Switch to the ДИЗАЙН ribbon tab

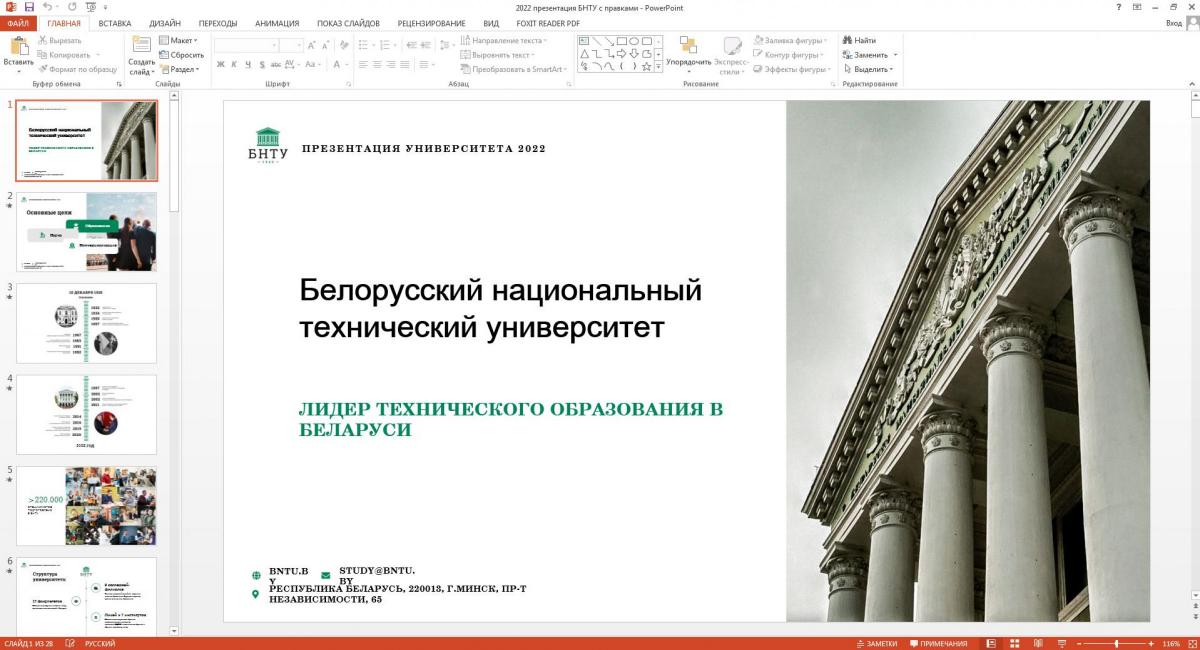click(x=165, y=22)
